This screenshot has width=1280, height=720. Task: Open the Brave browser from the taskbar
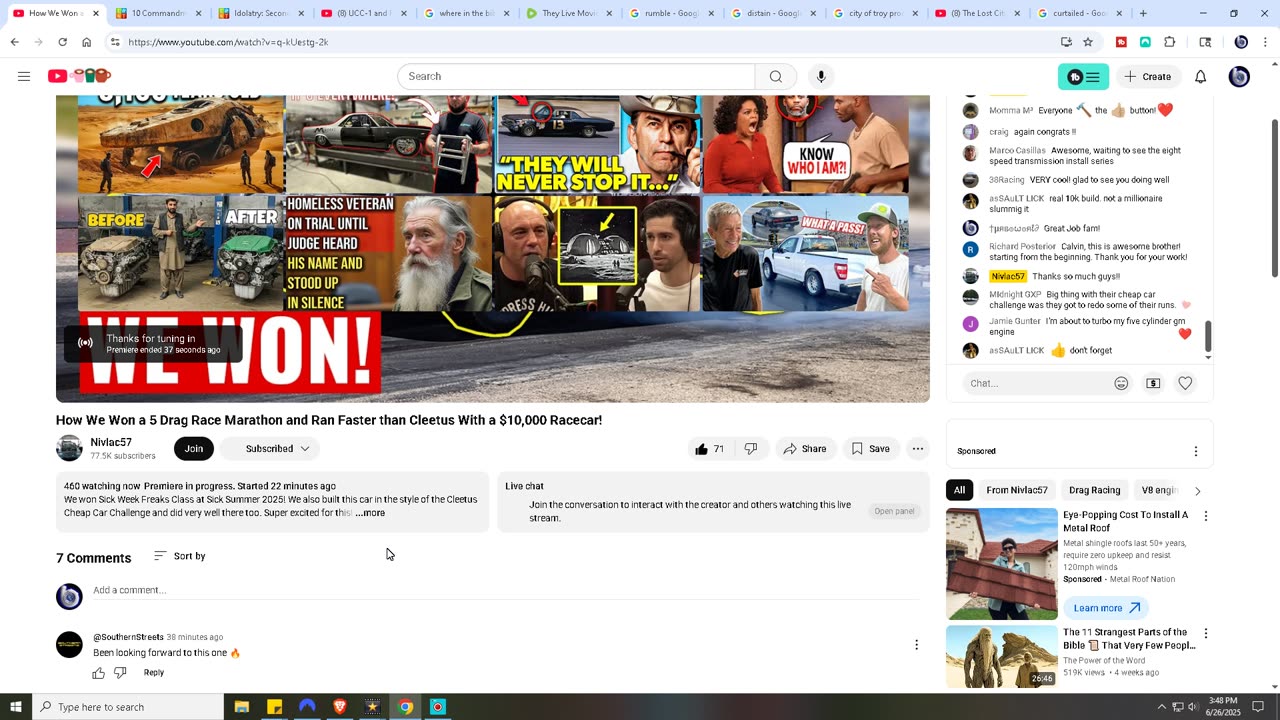coord(339,707)
